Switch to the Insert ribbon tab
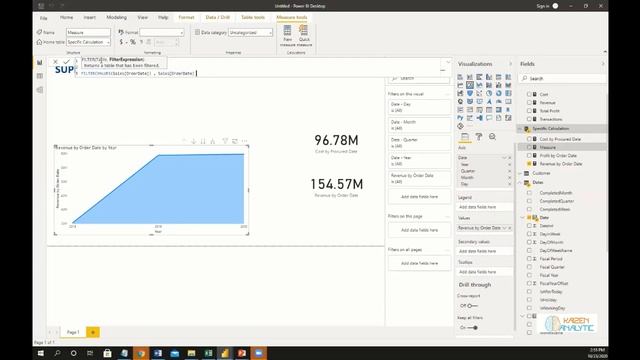The height and width of the screenshot is (360, 640). [89, 18]
